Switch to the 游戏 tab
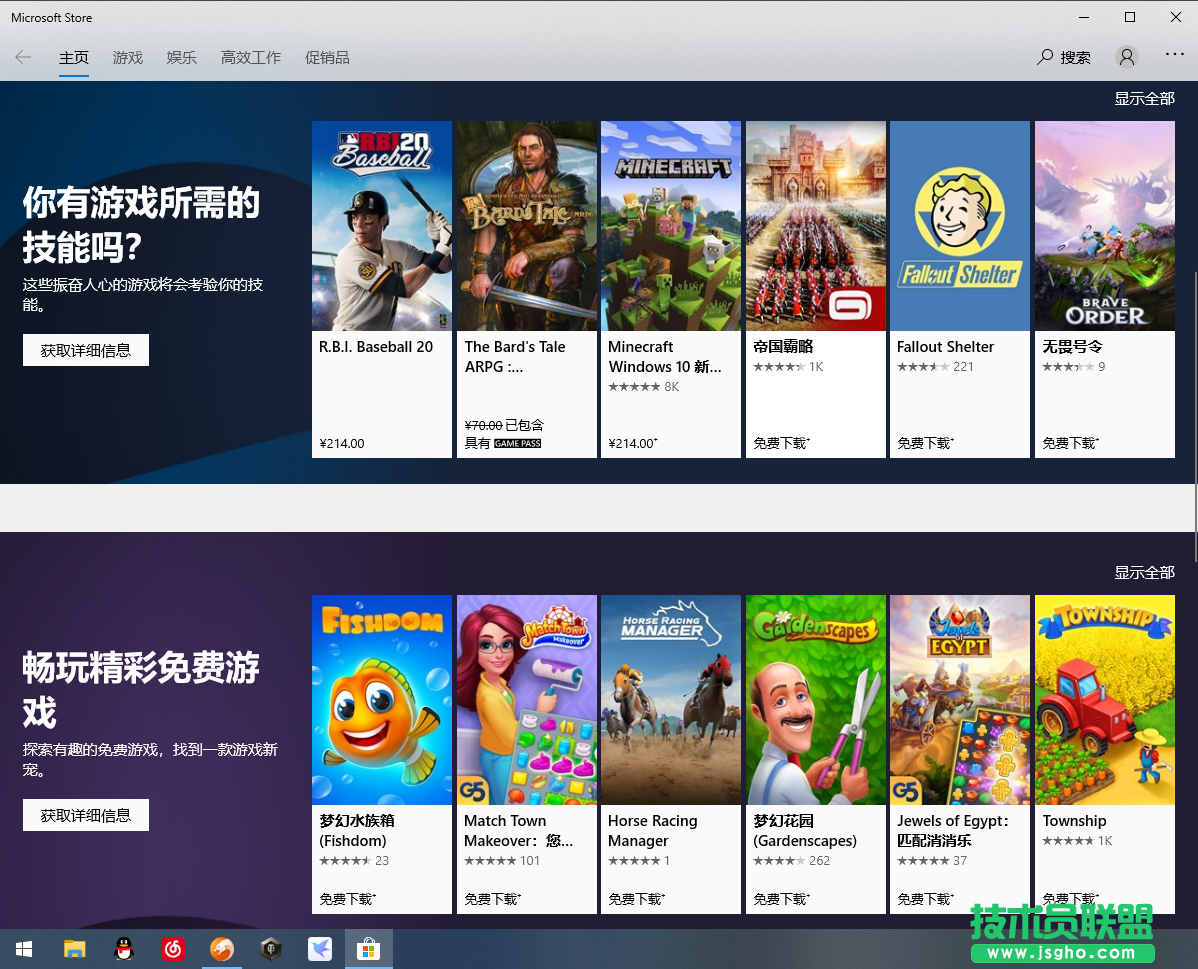 coord(128,58)
